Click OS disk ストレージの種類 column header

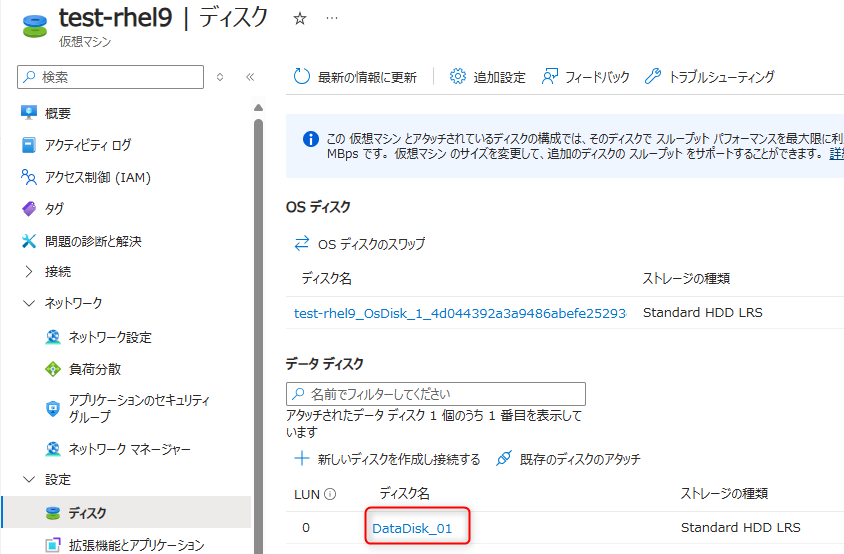[686, 278]
